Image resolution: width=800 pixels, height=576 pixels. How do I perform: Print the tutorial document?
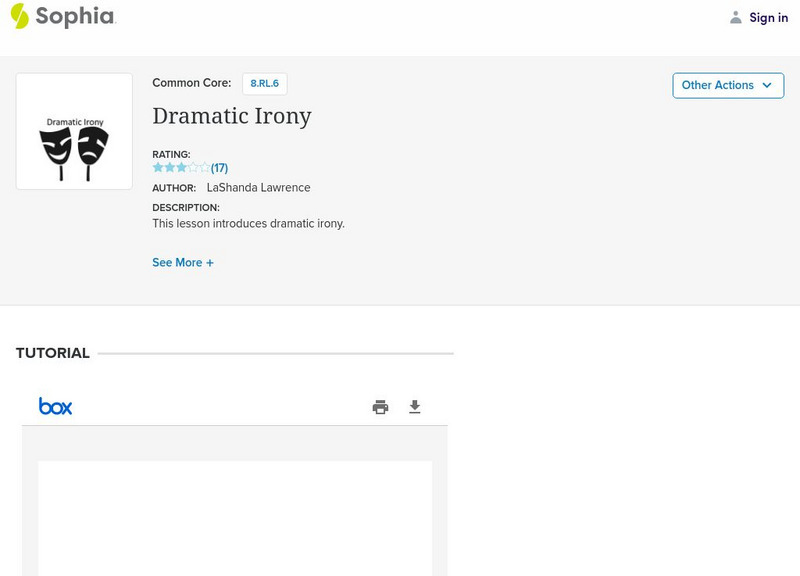pyautogui.click(x=380, y=407)
